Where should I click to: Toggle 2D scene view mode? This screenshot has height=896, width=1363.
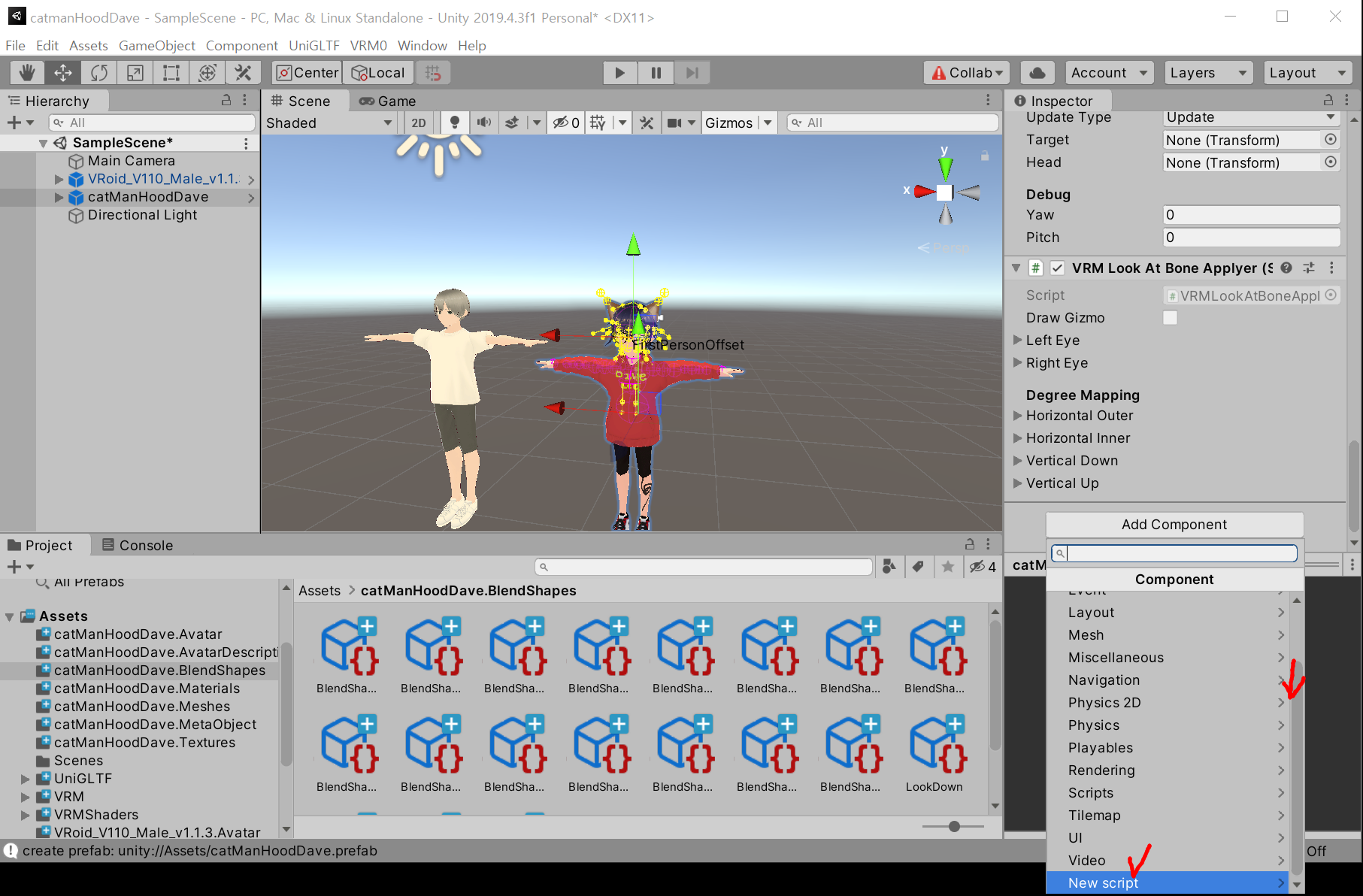(419, 123)
